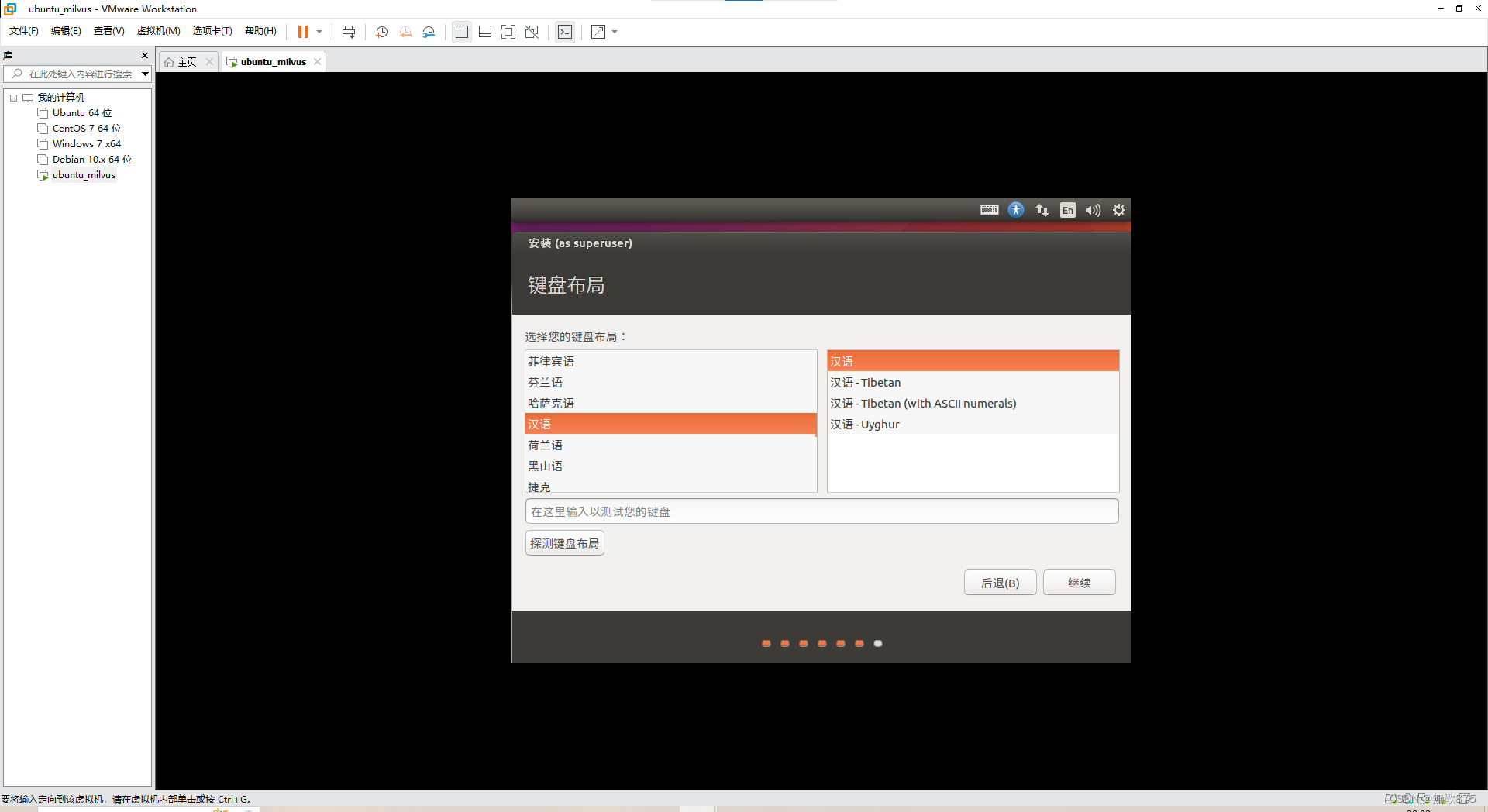Click the stretch guest display icon
Image resolution: width=1488 pixels, height=812 pixels.
pos(598,32)
